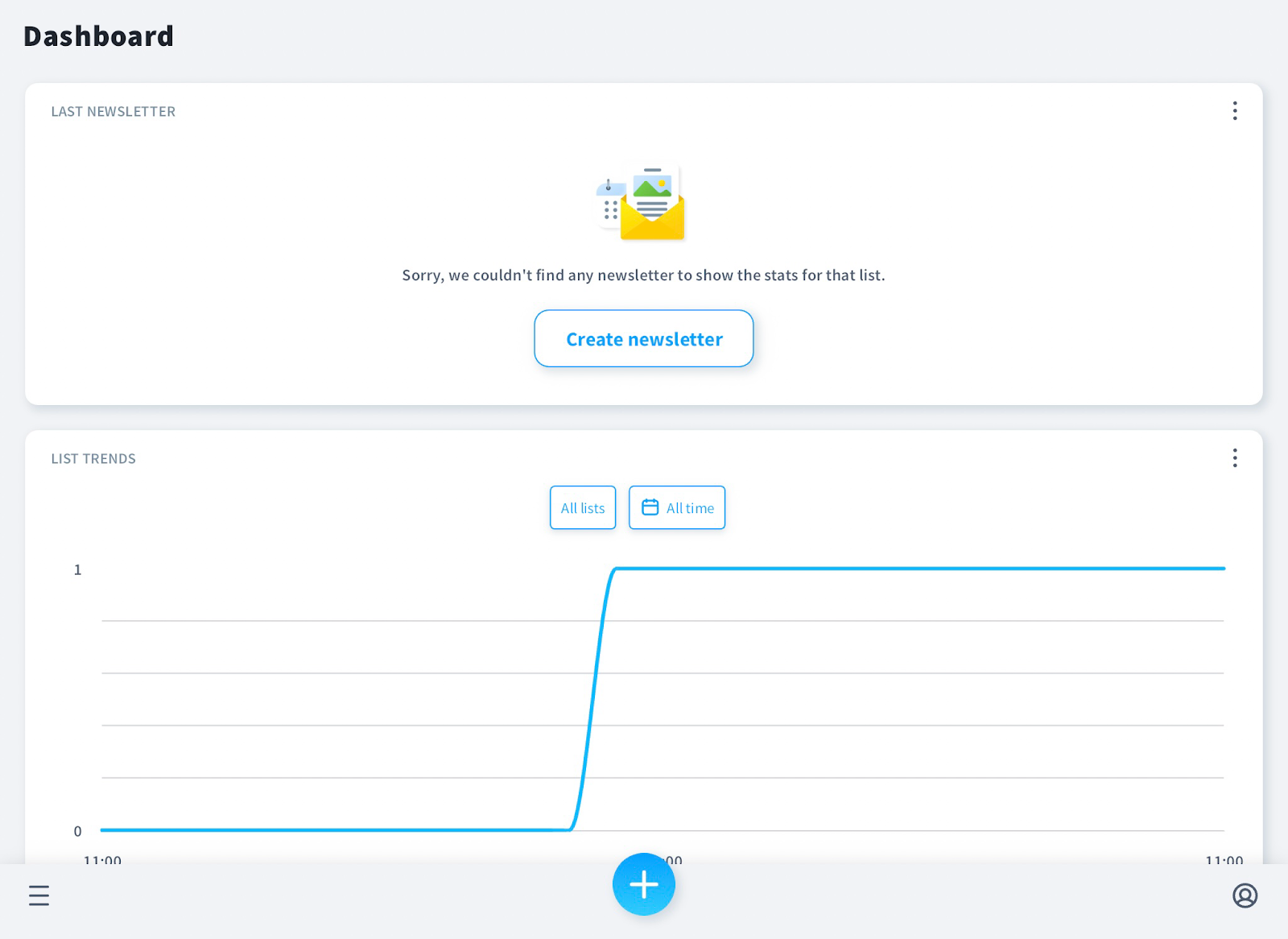Click the 'Sorry, we couldn't find any newsletter' message
1288x939 pixels.
tap(643, 275)
